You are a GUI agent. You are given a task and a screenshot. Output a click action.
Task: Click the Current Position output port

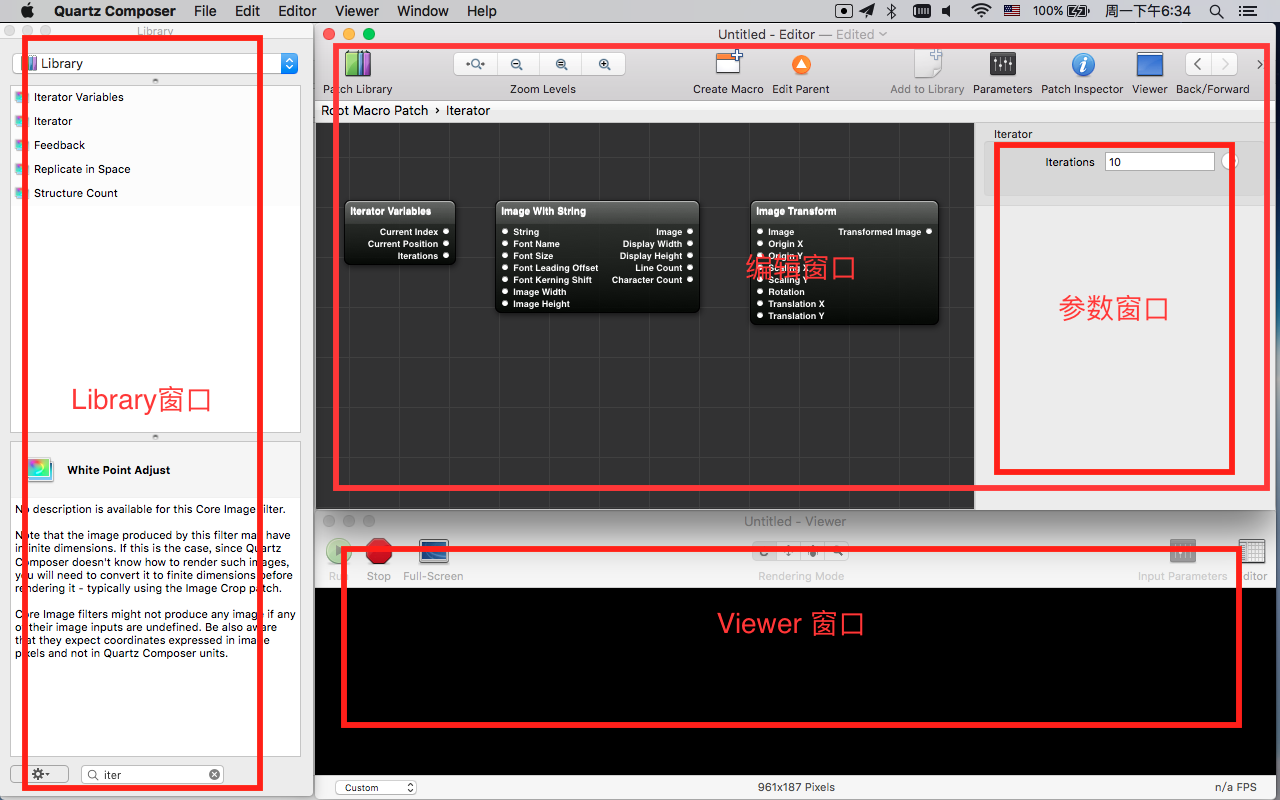pos(446,244)
